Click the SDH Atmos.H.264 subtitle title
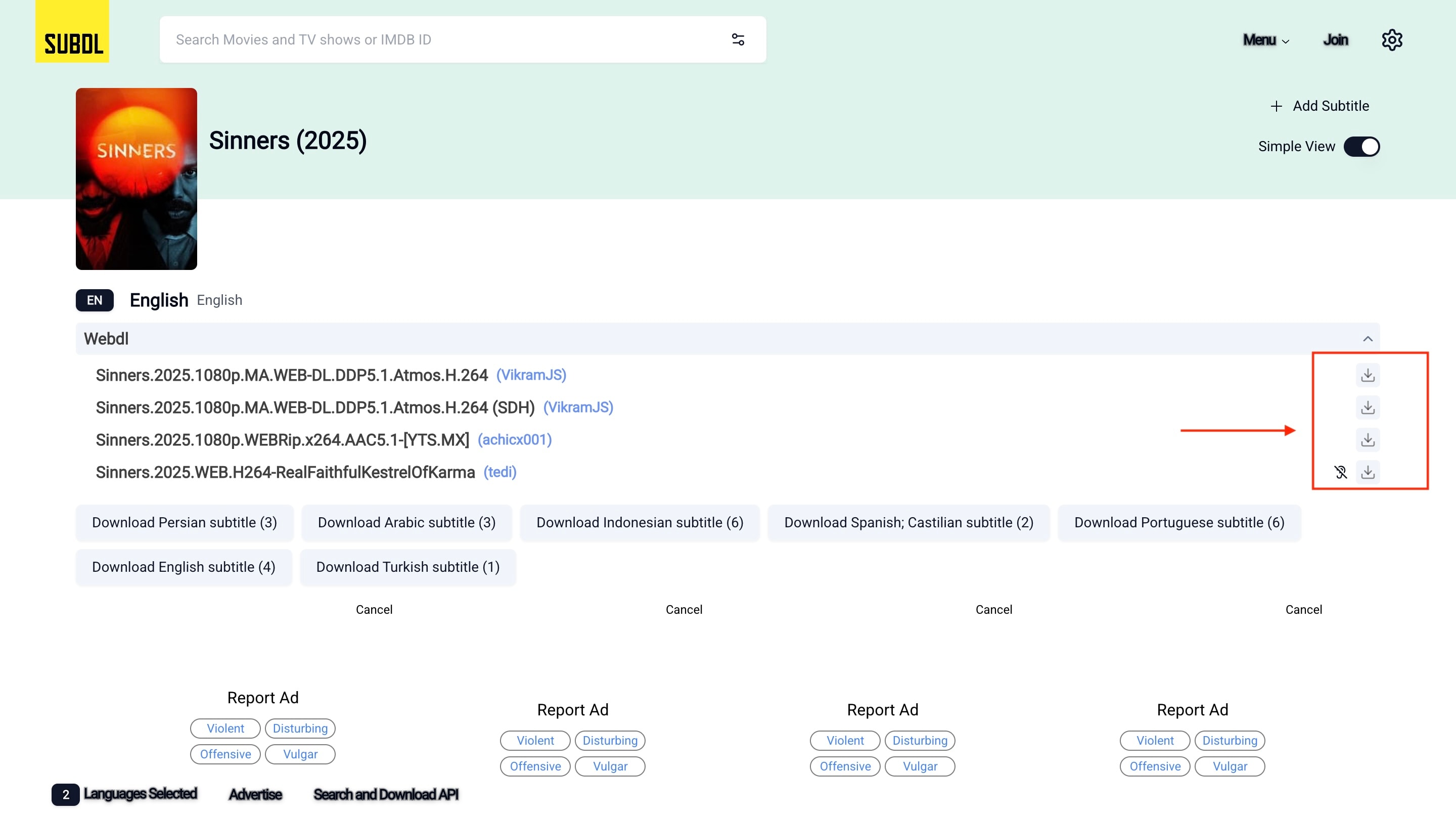Viewport: 1456px width, 817px height. [x=315, y=407]
